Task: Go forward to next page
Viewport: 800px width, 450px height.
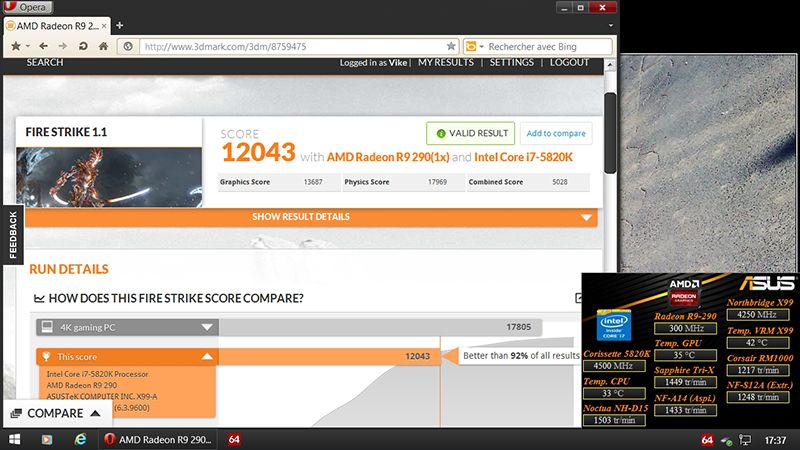Action: coord(62,46)
